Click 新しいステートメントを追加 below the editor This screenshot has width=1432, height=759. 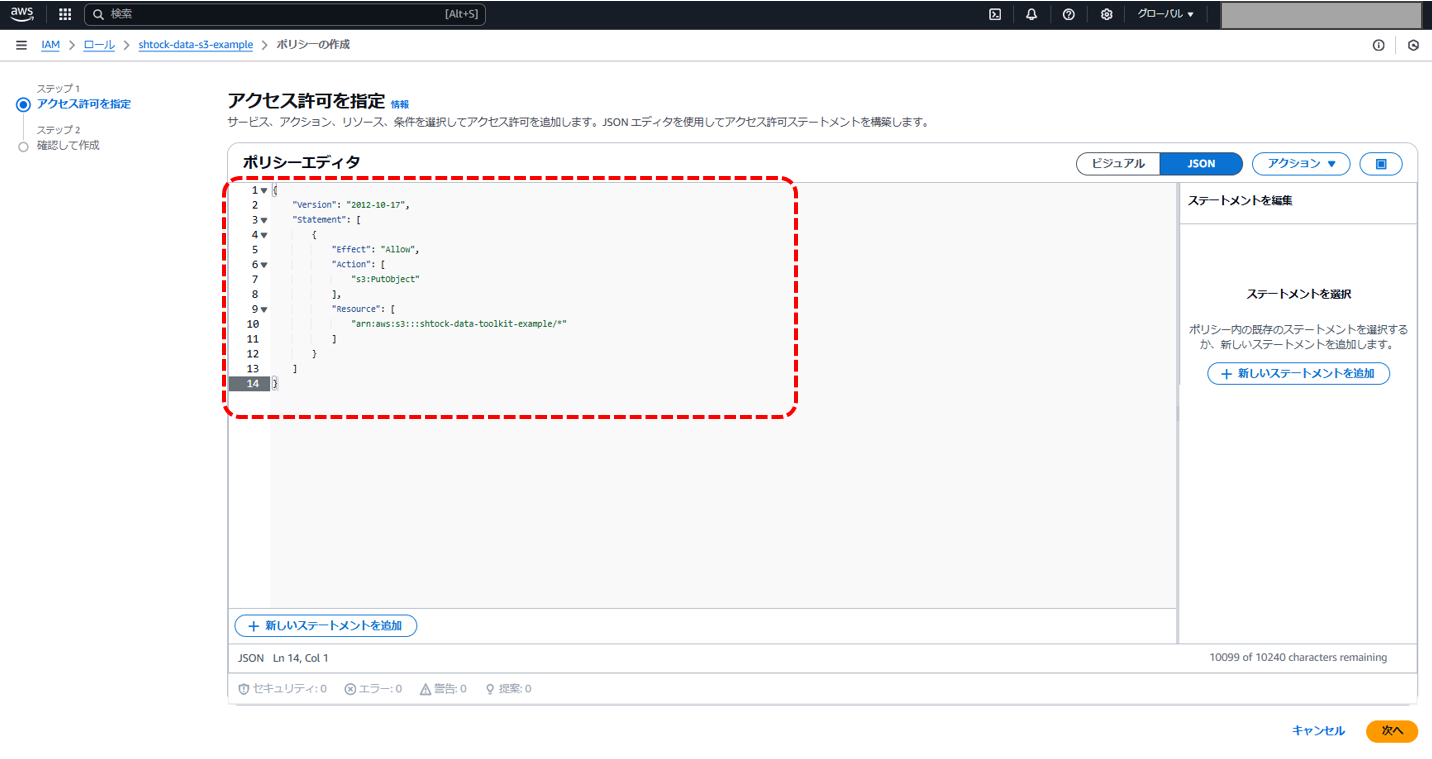326,626
